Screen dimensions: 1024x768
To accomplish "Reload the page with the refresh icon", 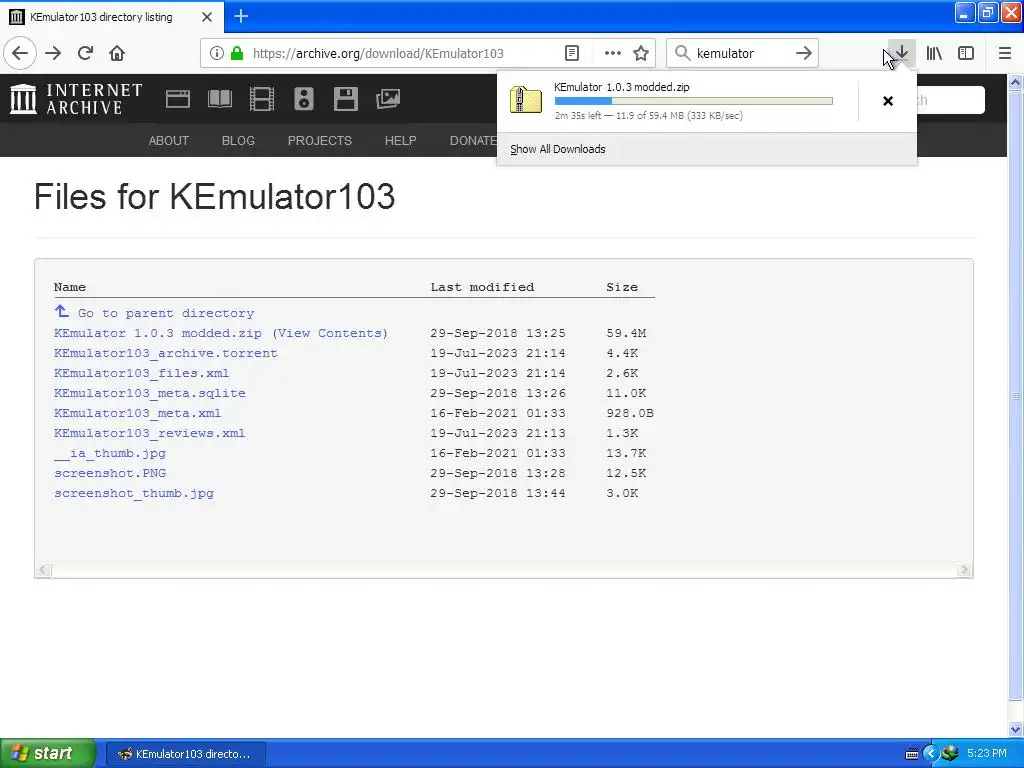I will click(86, 54).
